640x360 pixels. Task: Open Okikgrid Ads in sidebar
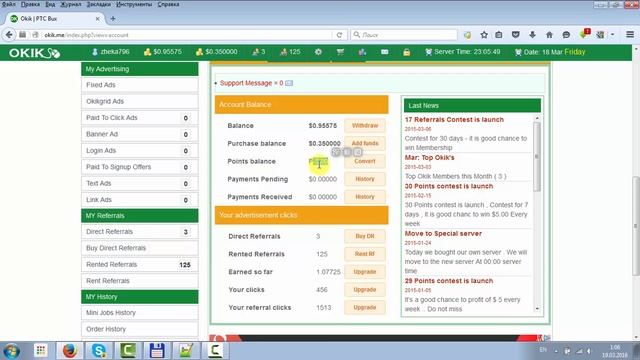tap(140, 101)
